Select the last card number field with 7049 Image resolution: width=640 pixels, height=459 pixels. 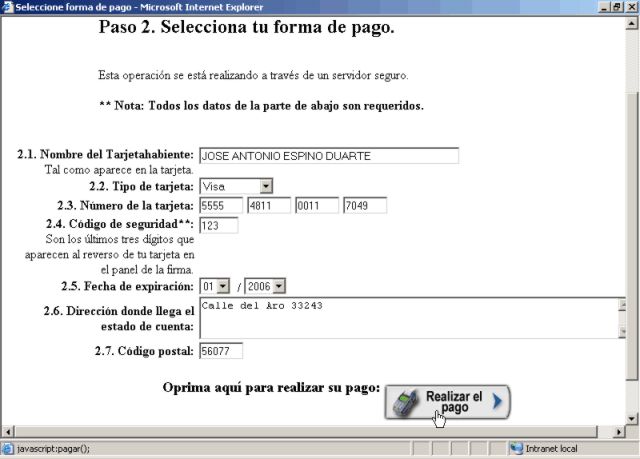pyautogui.click(x=364, y=206)
